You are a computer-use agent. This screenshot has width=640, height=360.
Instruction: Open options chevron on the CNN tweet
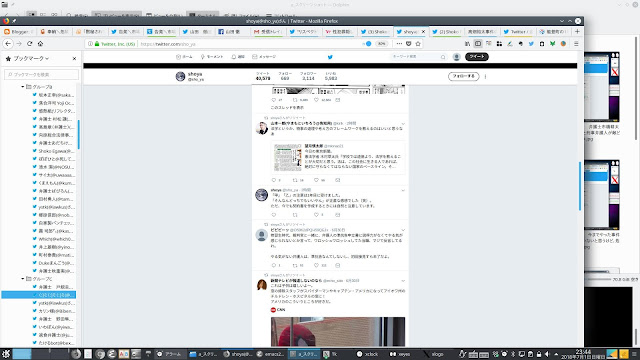click(x=403, y=281)
